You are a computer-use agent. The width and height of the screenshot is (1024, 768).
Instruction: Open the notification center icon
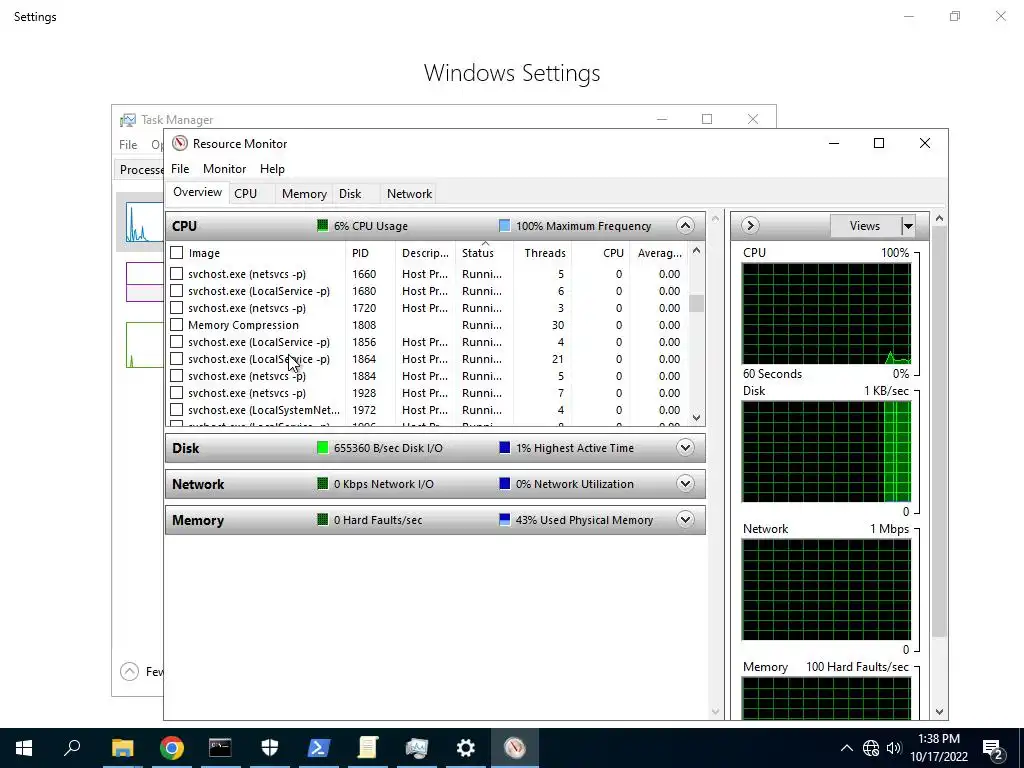pyautogui.click(x=993, y=749)
